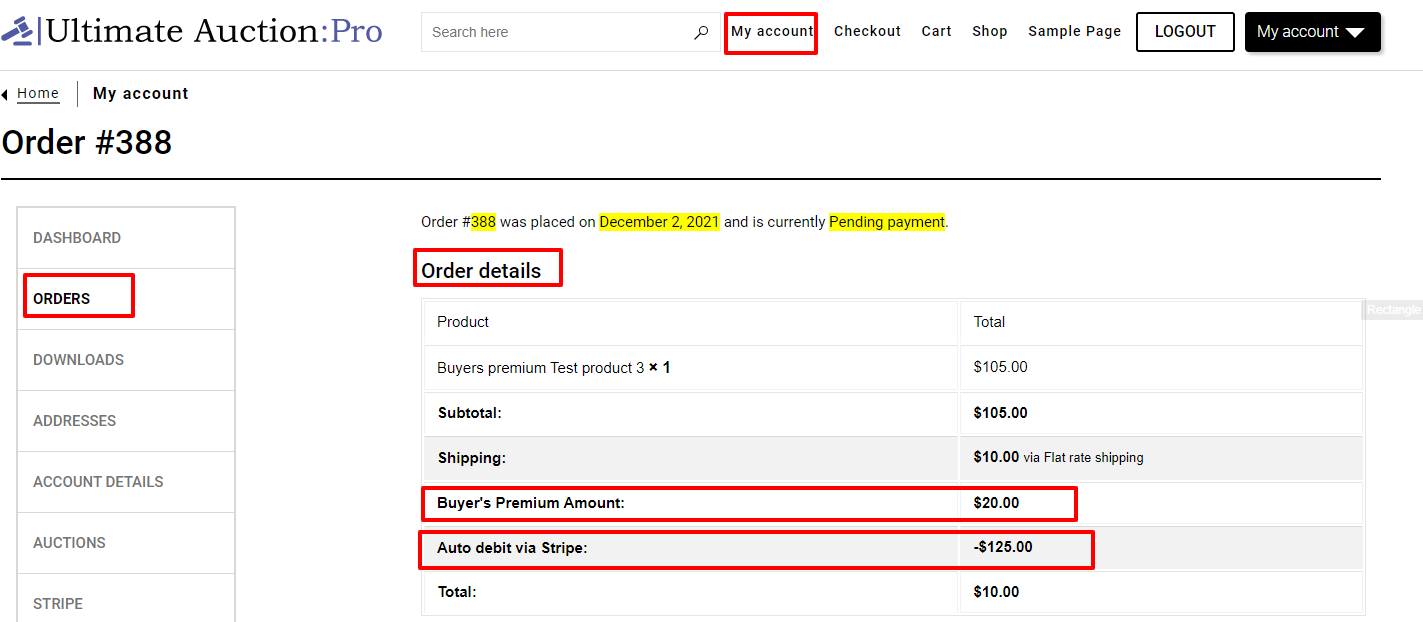Click the 'Pending payment' status text
Screen dimensions: 1423x622
click(x=887, y=222)
